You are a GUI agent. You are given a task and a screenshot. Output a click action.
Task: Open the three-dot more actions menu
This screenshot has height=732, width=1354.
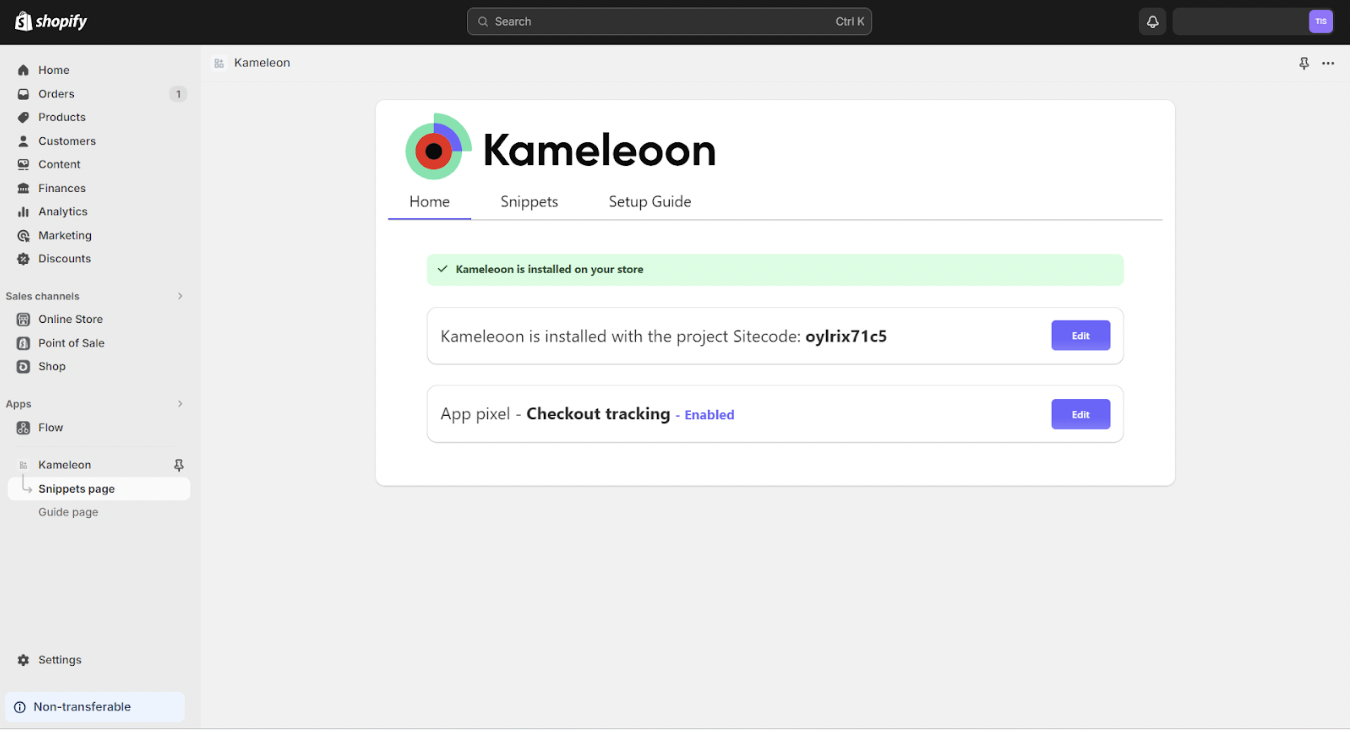1328,63
